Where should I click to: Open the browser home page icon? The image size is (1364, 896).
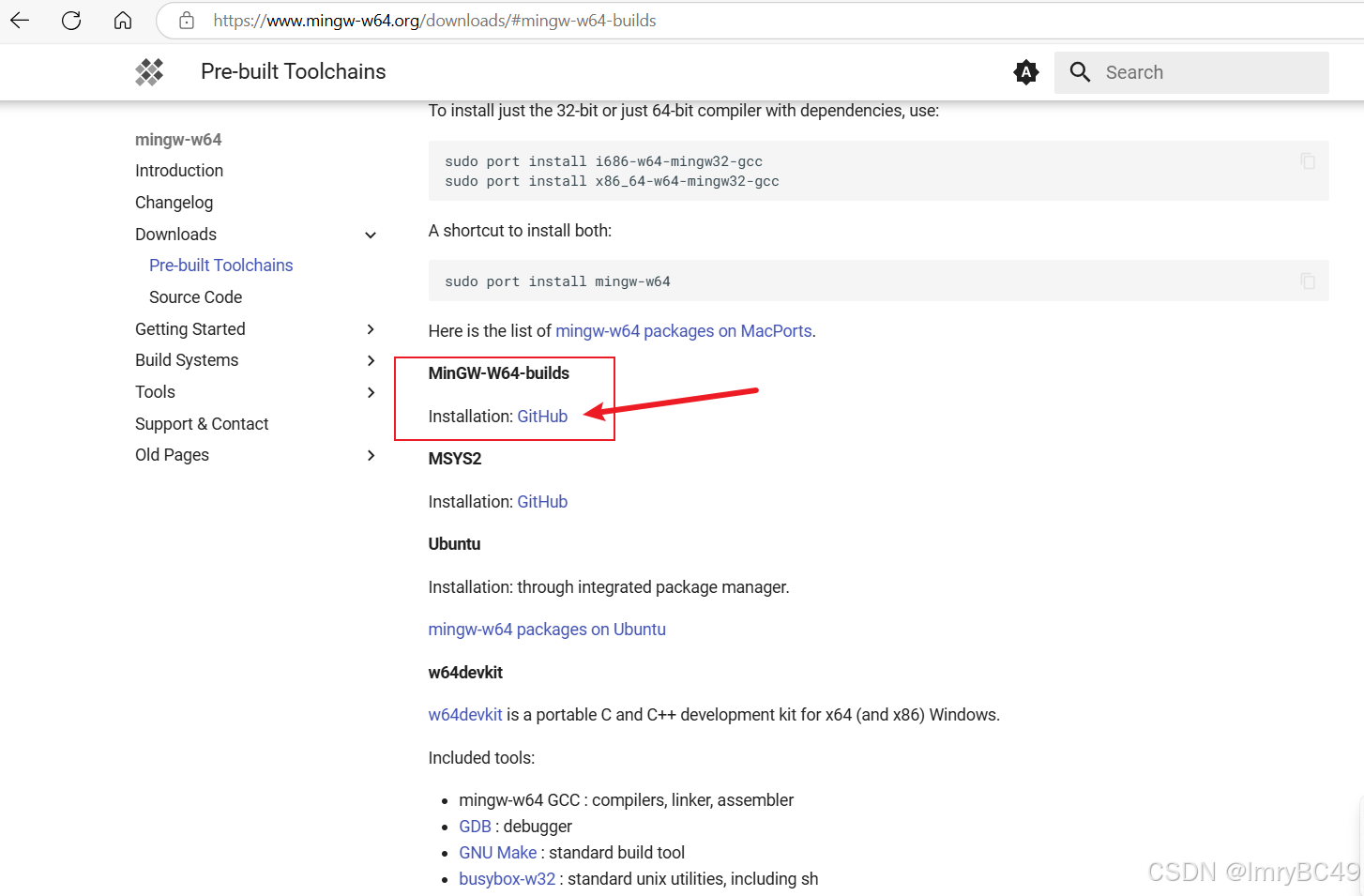123,20
